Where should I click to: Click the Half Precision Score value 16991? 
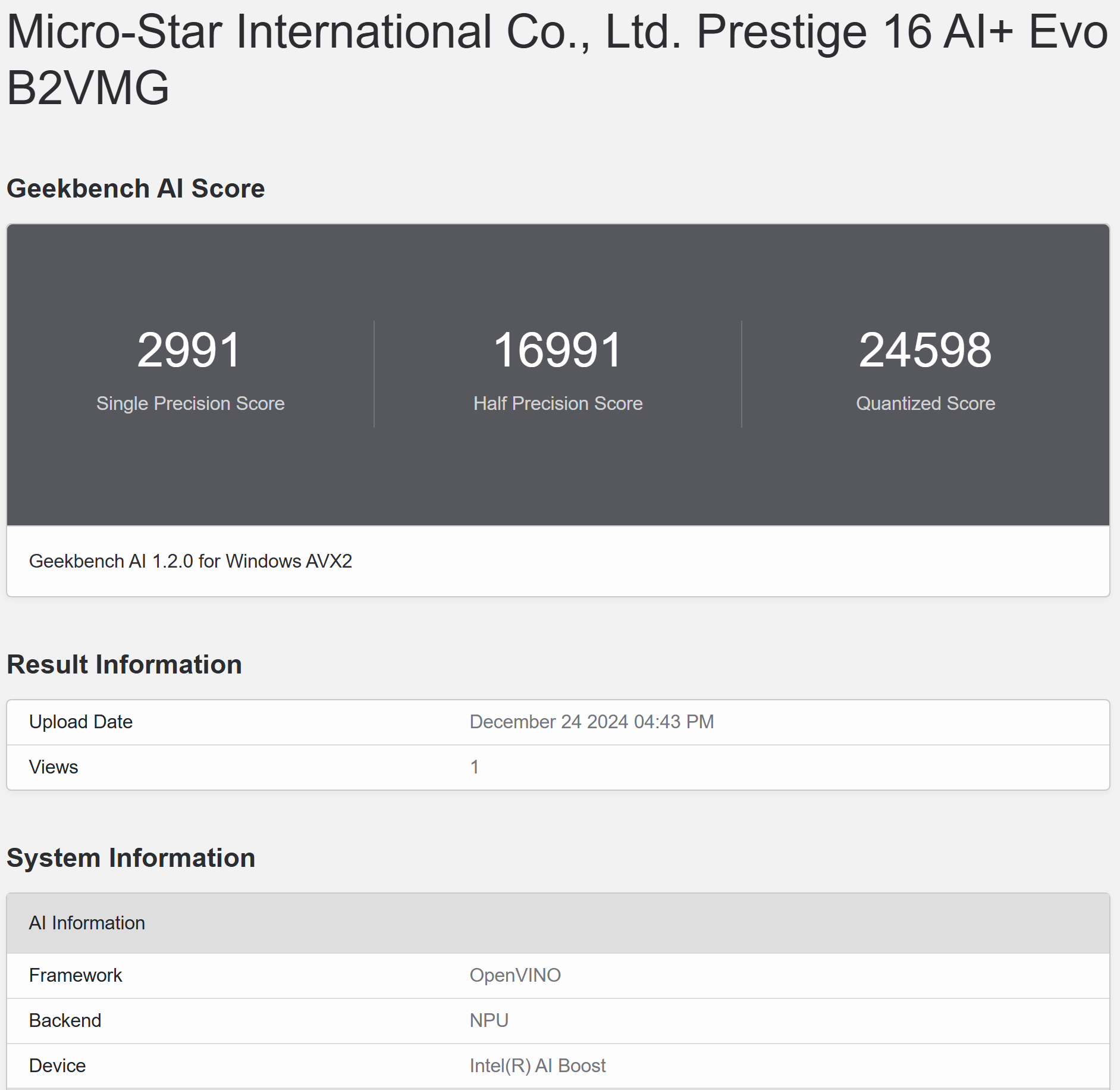coord(558,350)
